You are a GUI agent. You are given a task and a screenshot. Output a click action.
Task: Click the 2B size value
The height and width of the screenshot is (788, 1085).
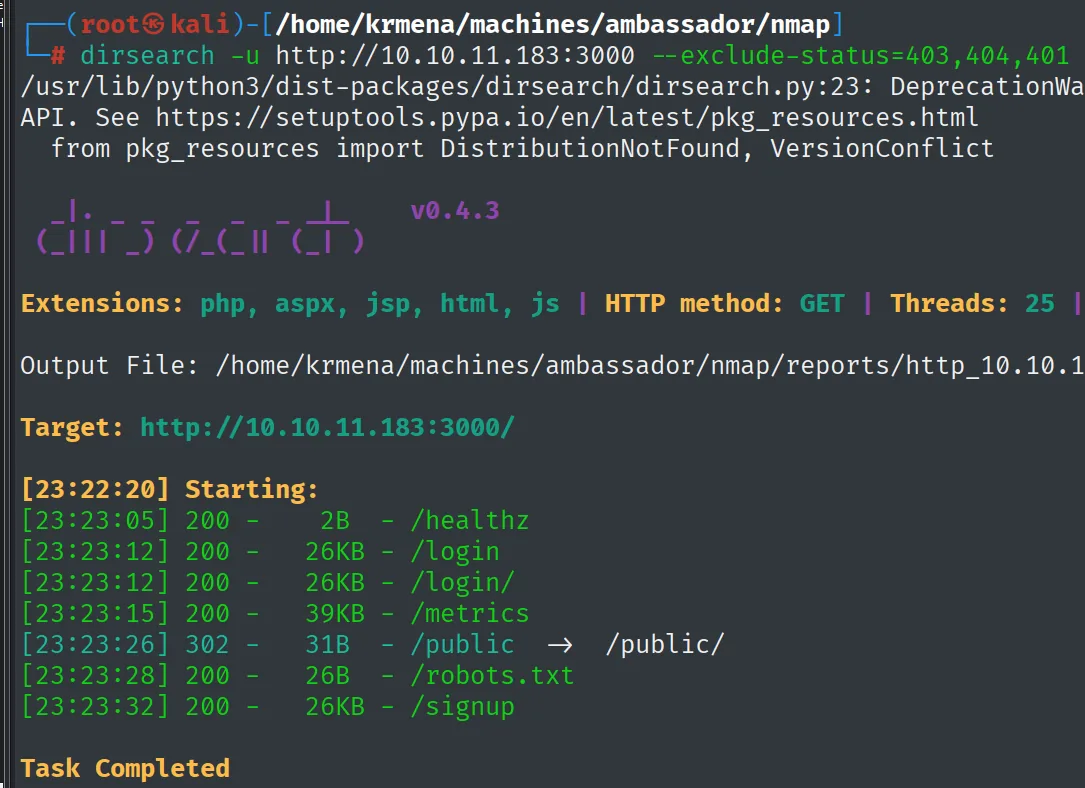(x=335, y=520)
